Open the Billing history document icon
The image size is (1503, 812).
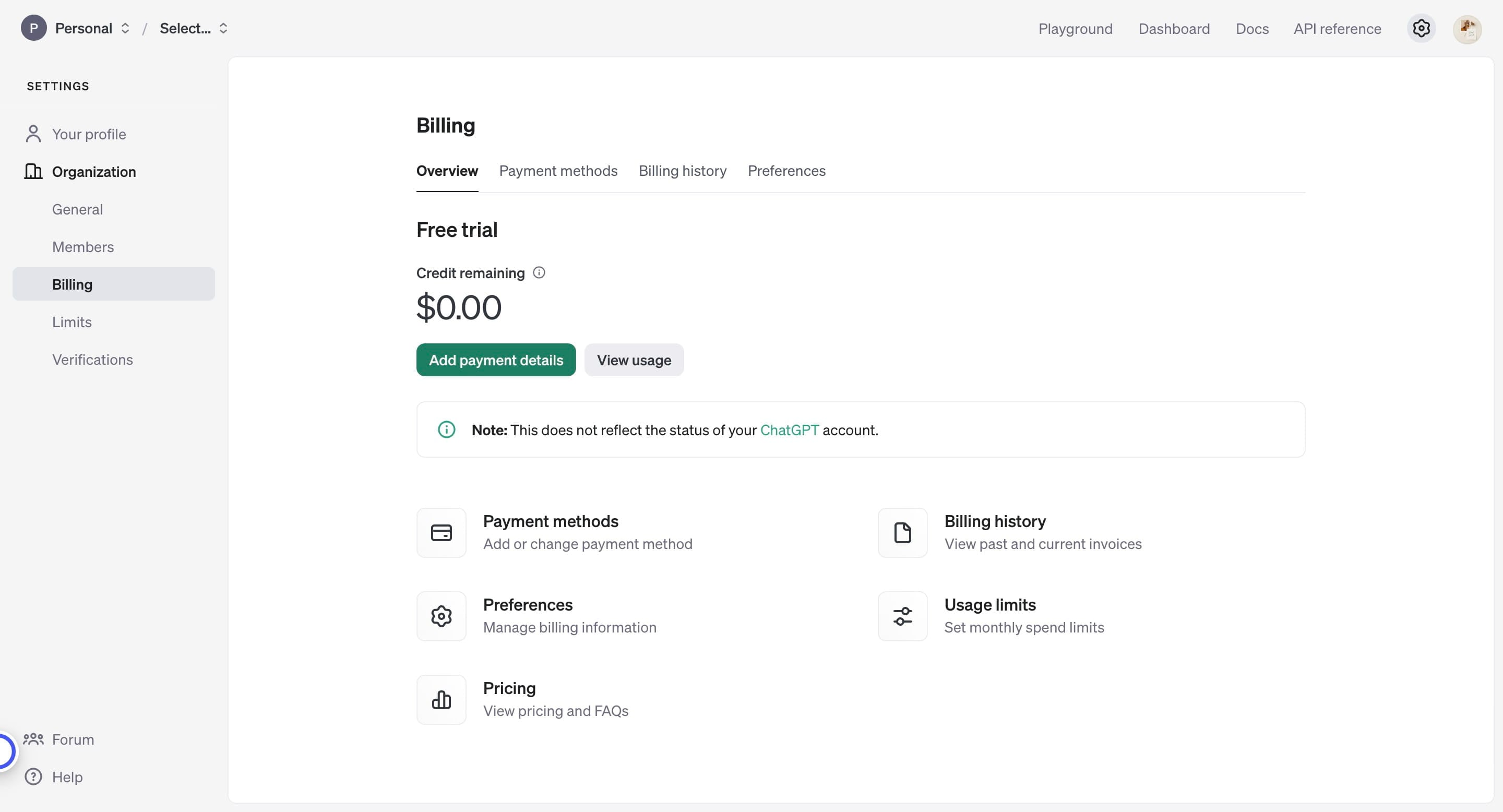point(902,533)
